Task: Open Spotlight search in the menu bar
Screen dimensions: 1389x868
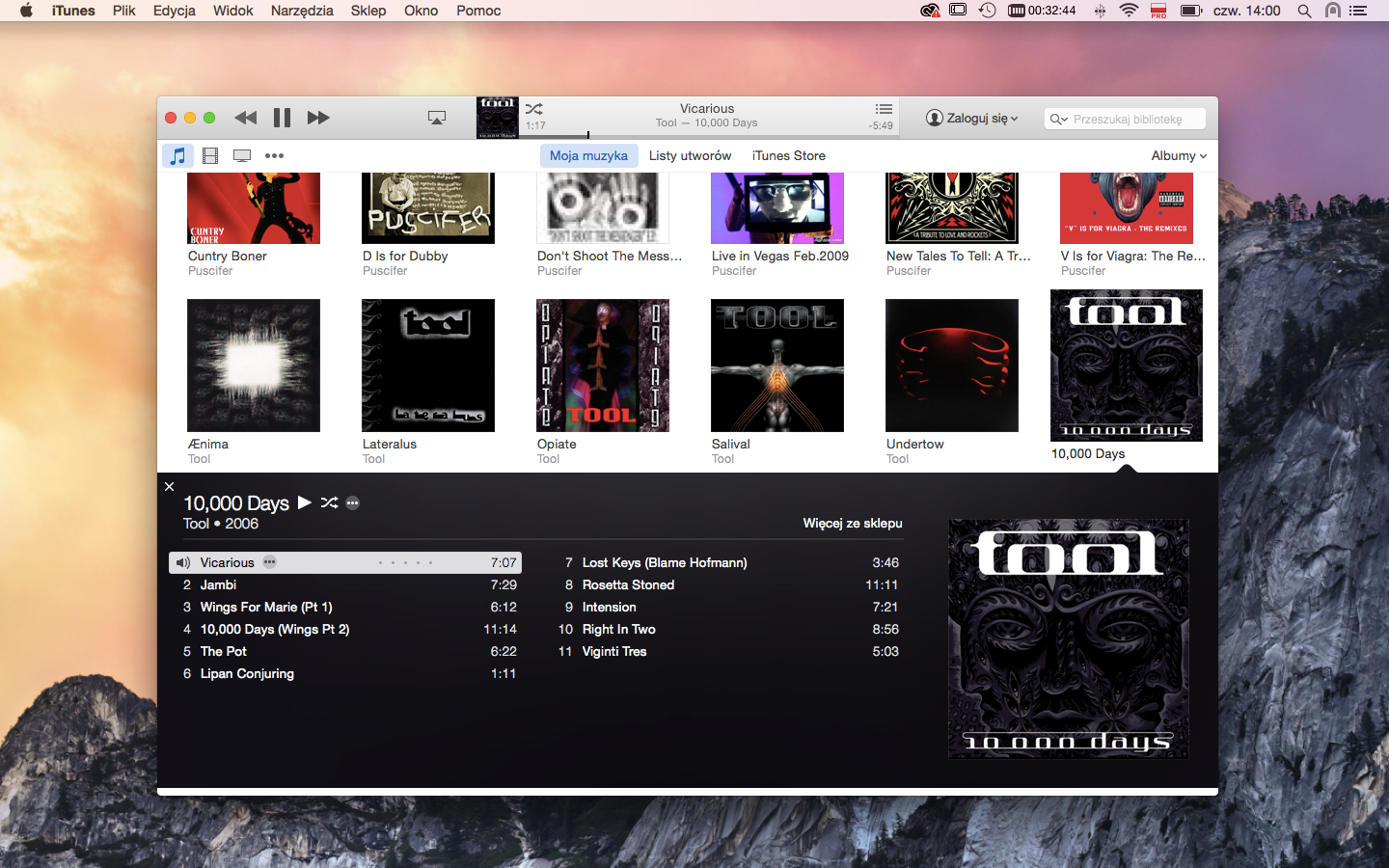Action: pyautogui.click(x=1304, y=11)
